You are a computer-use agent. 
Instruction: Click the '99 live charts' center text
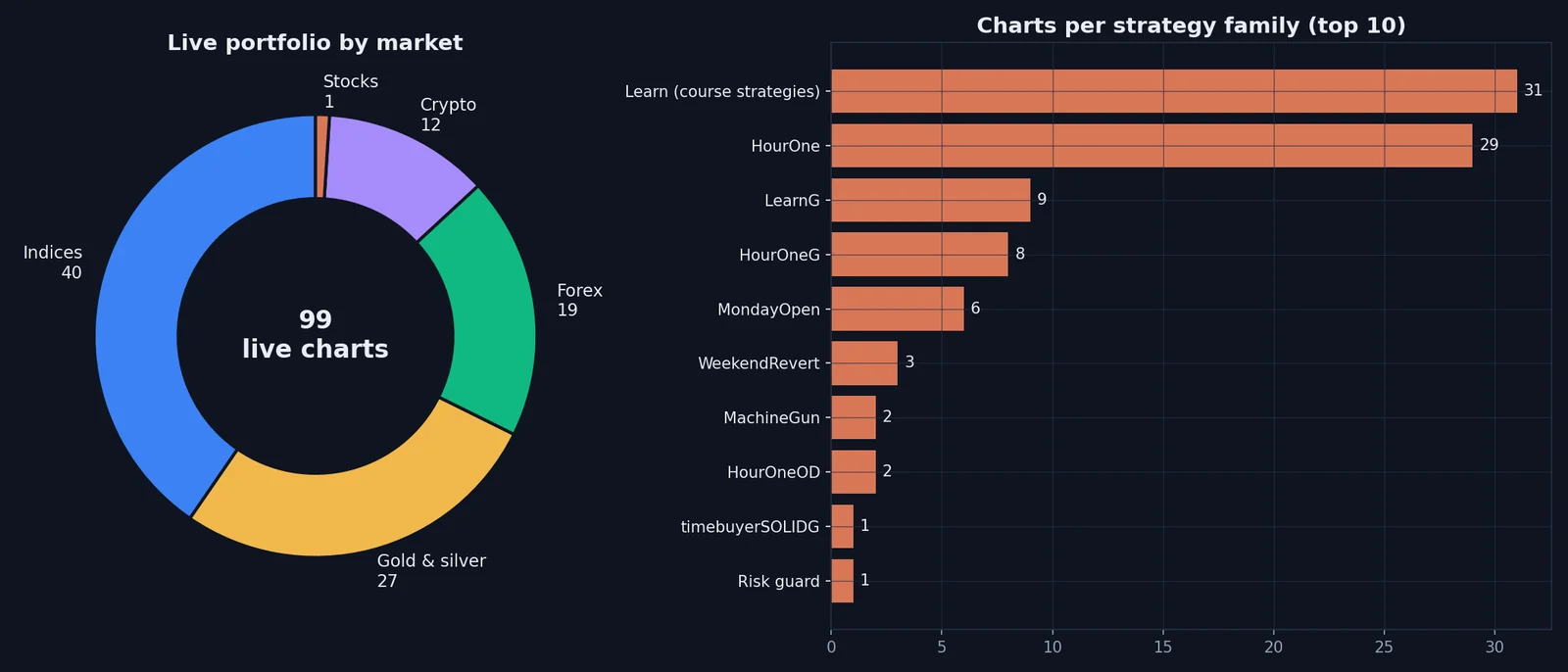(316, 334)
